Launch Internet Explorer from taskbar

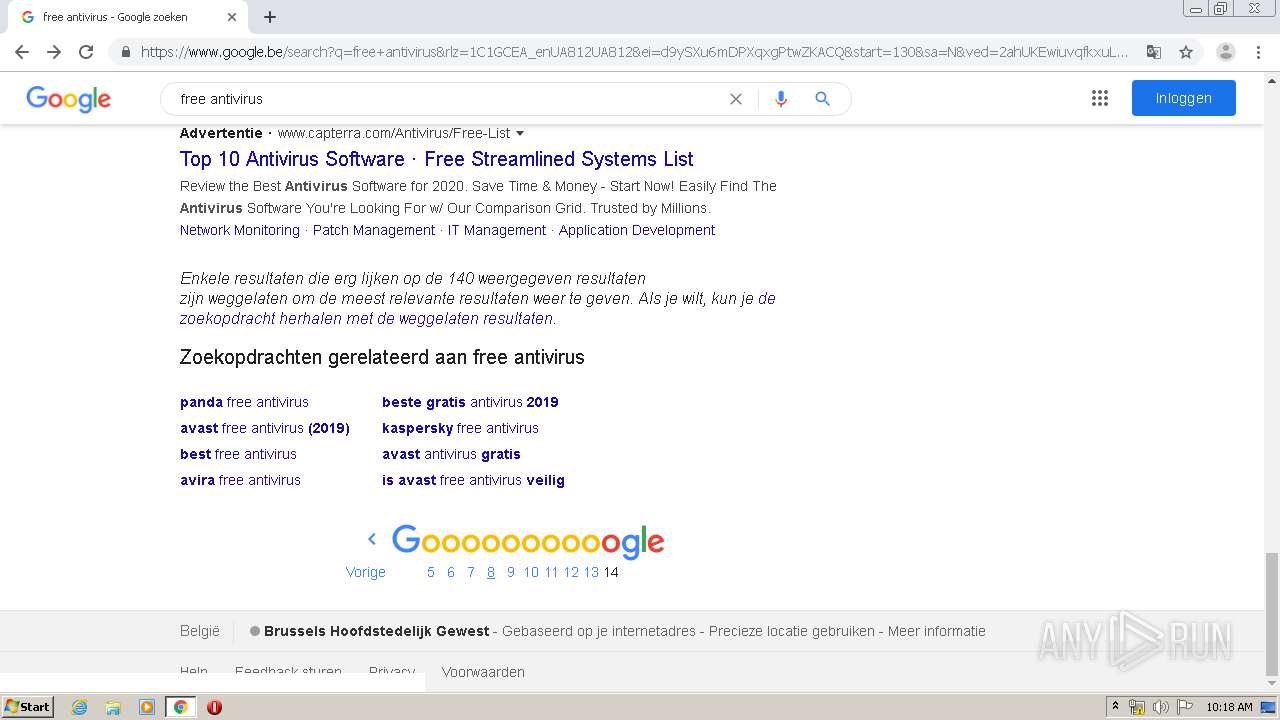click(x=80, y=707)
